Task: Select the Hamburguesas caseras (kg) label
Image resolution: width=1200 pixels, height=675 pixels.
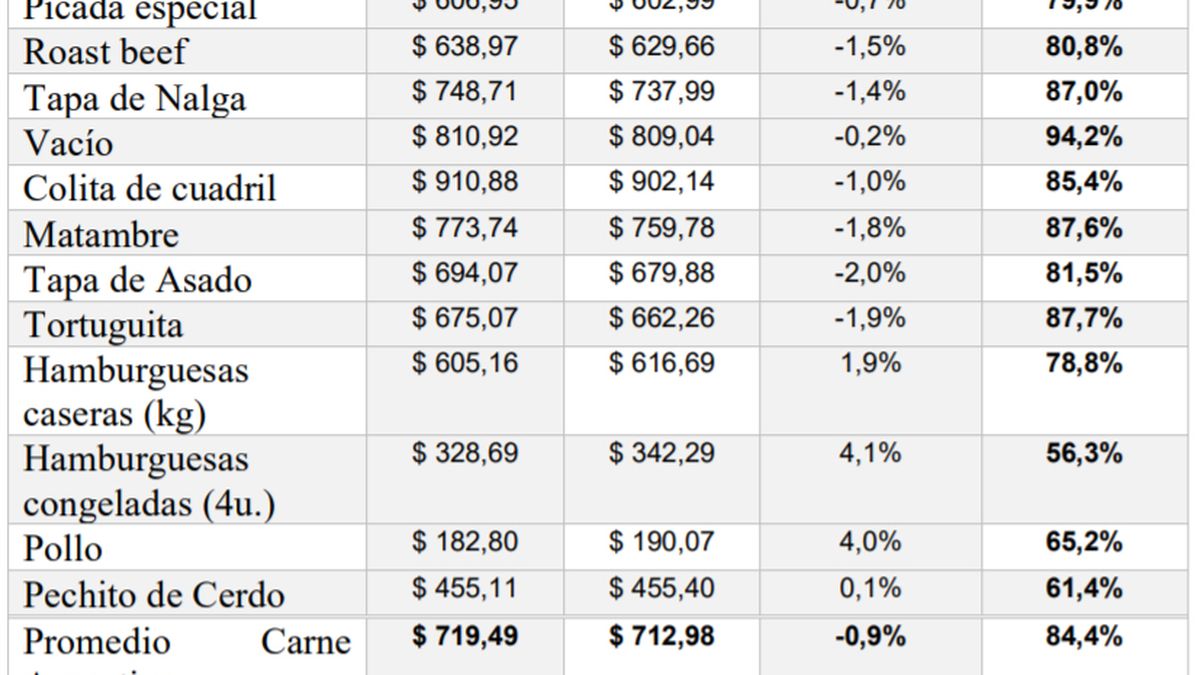Action: click(136, 392)
